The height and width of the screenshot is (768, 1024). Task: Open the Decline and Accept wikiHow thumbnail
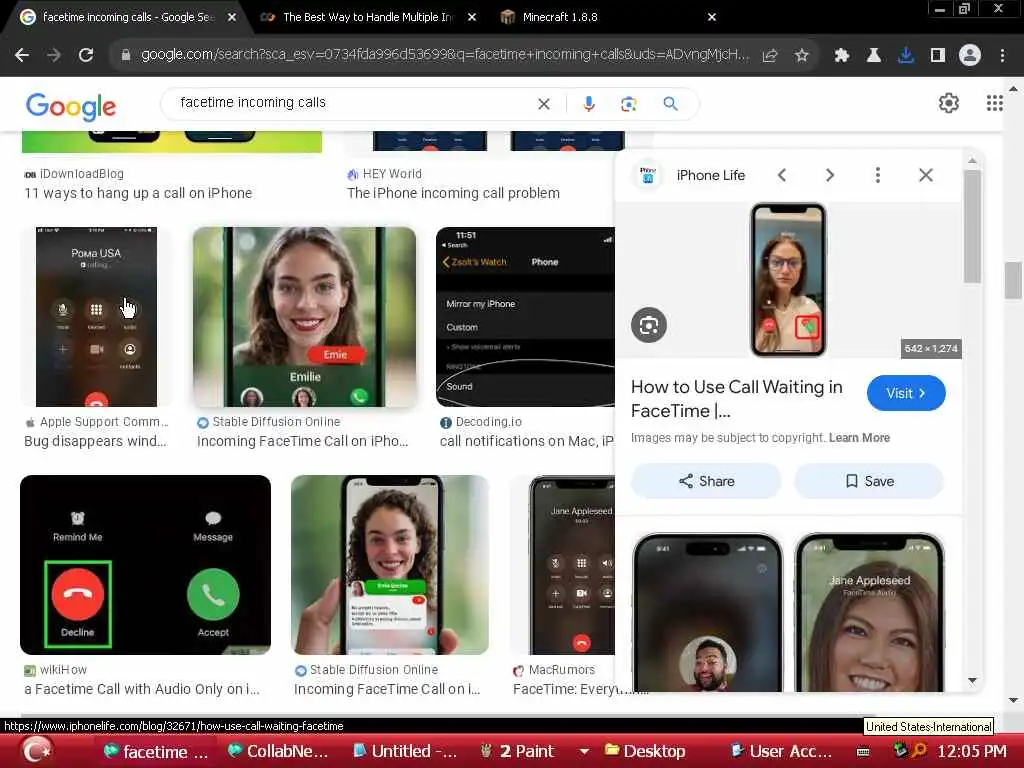[145, 565]
